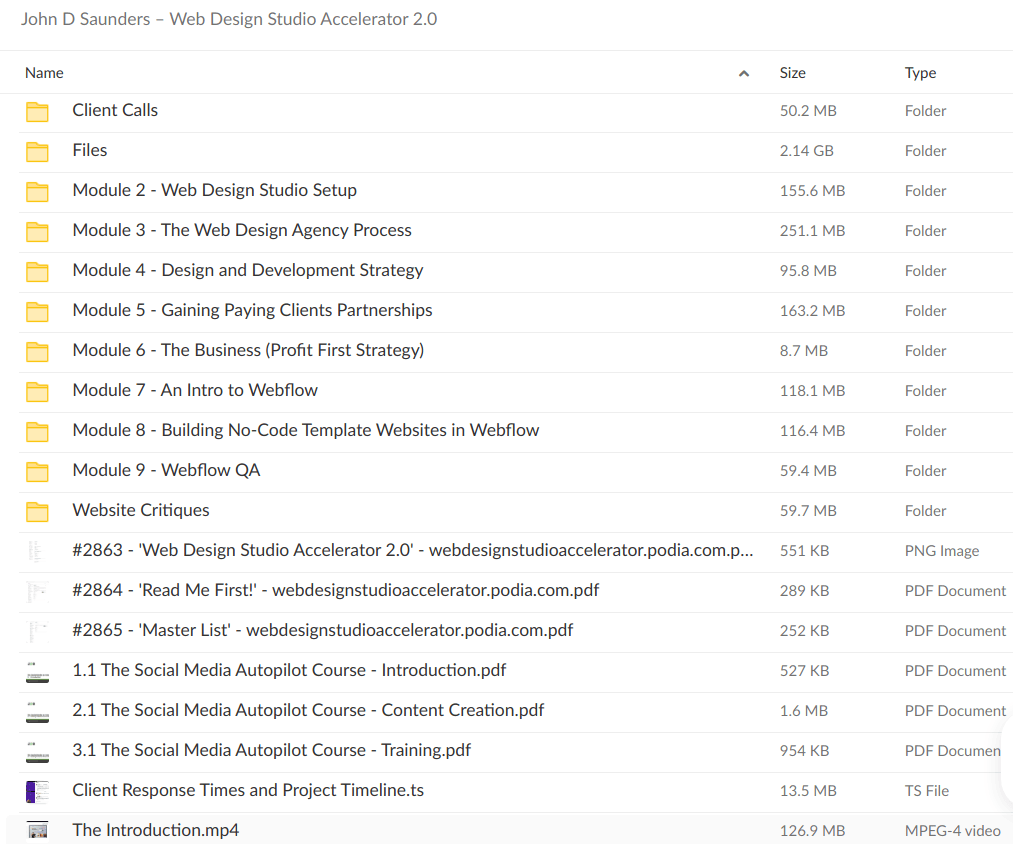Click the video thumbnail icon for The Introduction.mp4
Viewport: 1013px width, 844px height.
pyautogui.click(x=37, y=830)
